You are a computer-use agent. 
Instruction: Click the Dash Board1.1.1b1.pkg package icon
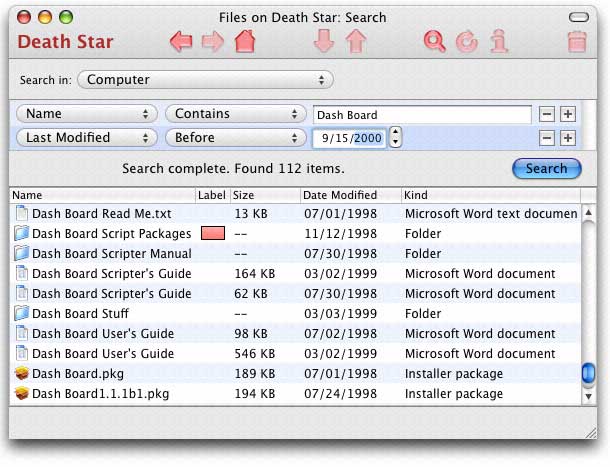click(22, 393)
